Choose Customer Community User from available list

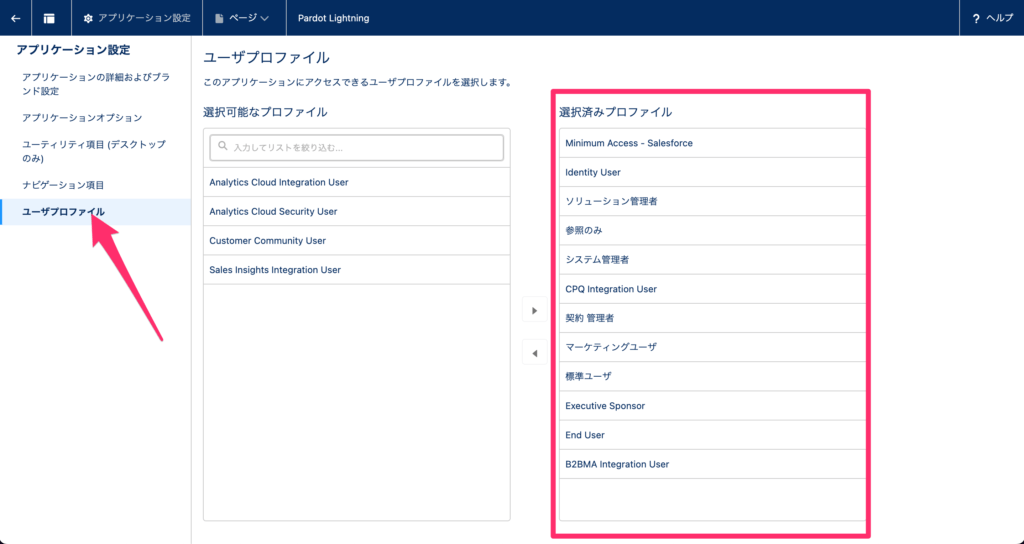click(x=267, y=241)
